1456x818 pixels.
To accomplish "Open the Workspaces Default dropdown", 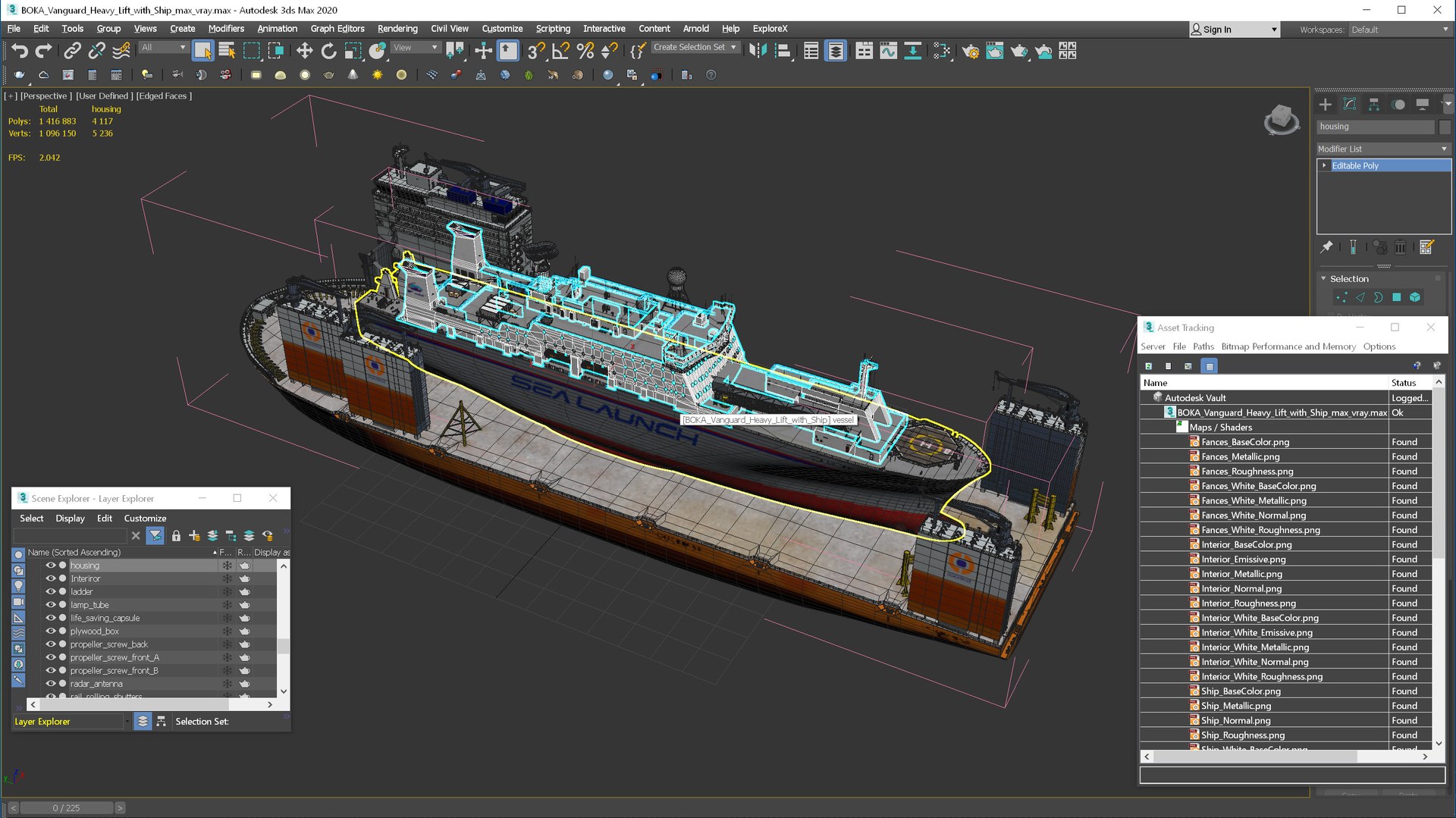I will click(x=1399, y=30).
